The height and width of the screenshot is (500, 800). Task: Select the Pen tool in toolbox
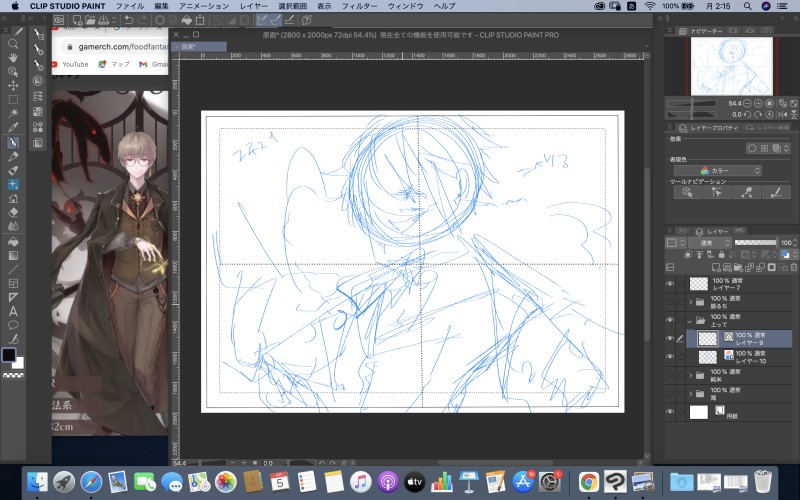(x=13, y=142)
